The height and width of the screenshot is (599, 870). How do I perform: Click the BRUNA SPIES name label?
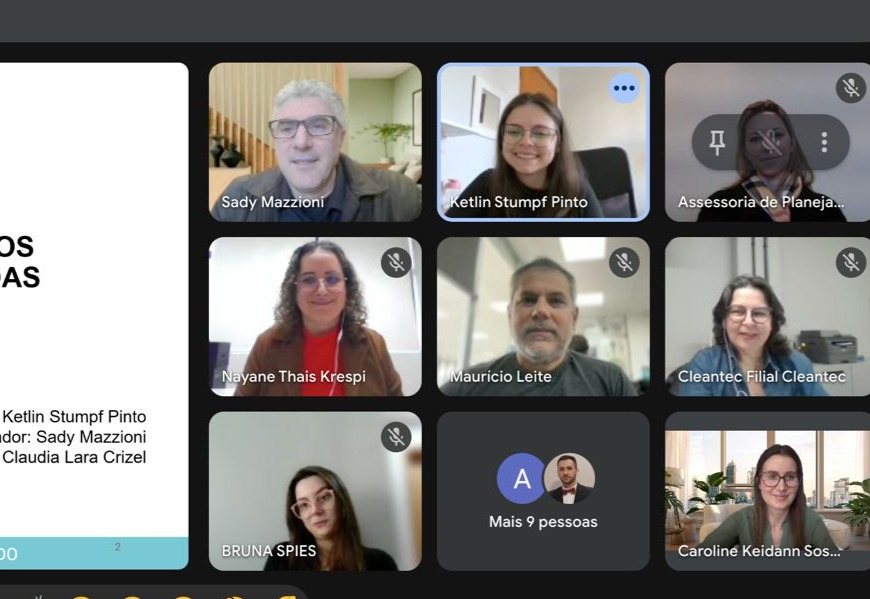coord(269,551)
